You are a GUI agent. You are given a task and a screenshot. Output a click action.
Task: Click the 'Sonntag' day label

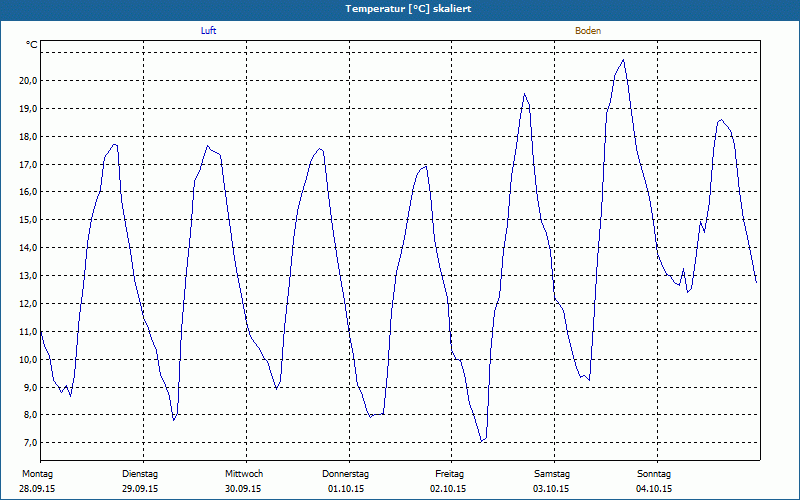(654, 474)
